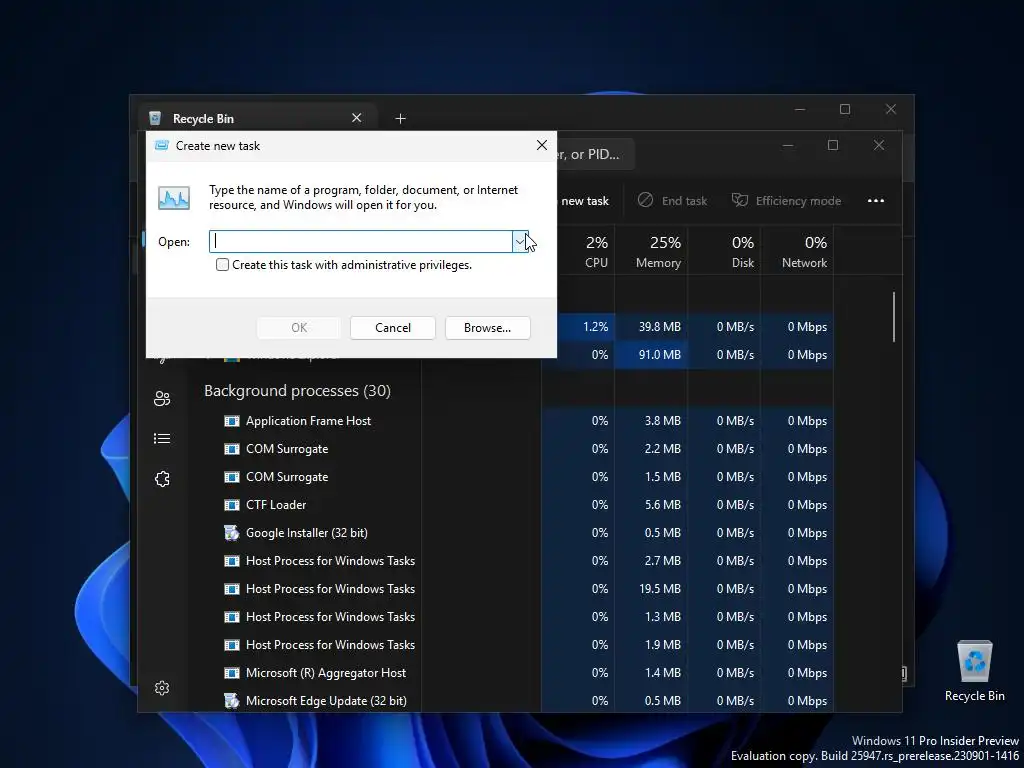Open the Services puzzle icon in sidebar

[x=162, y=479]
